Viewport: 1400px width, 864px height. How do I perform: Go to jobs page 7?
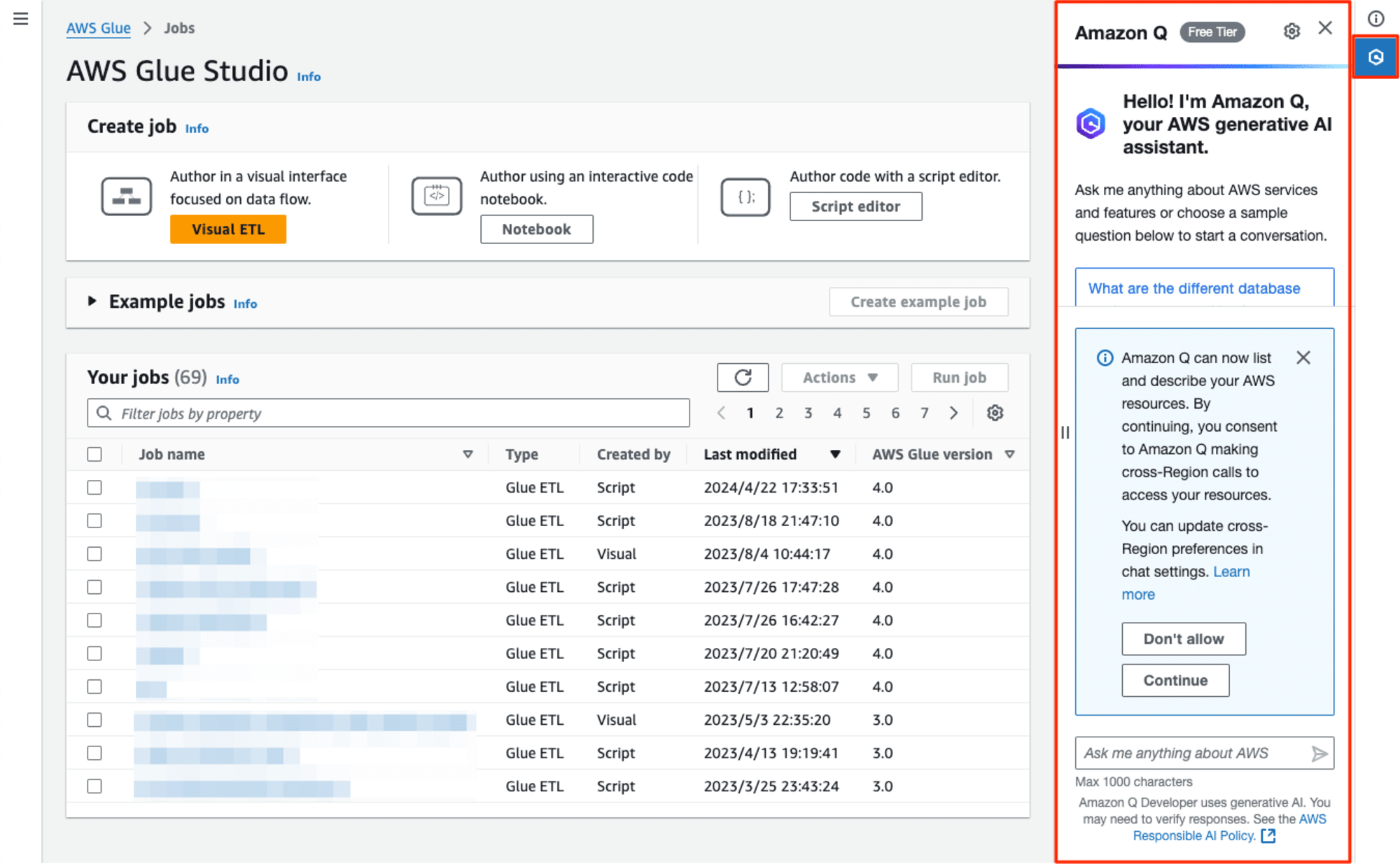coord(924,413)
